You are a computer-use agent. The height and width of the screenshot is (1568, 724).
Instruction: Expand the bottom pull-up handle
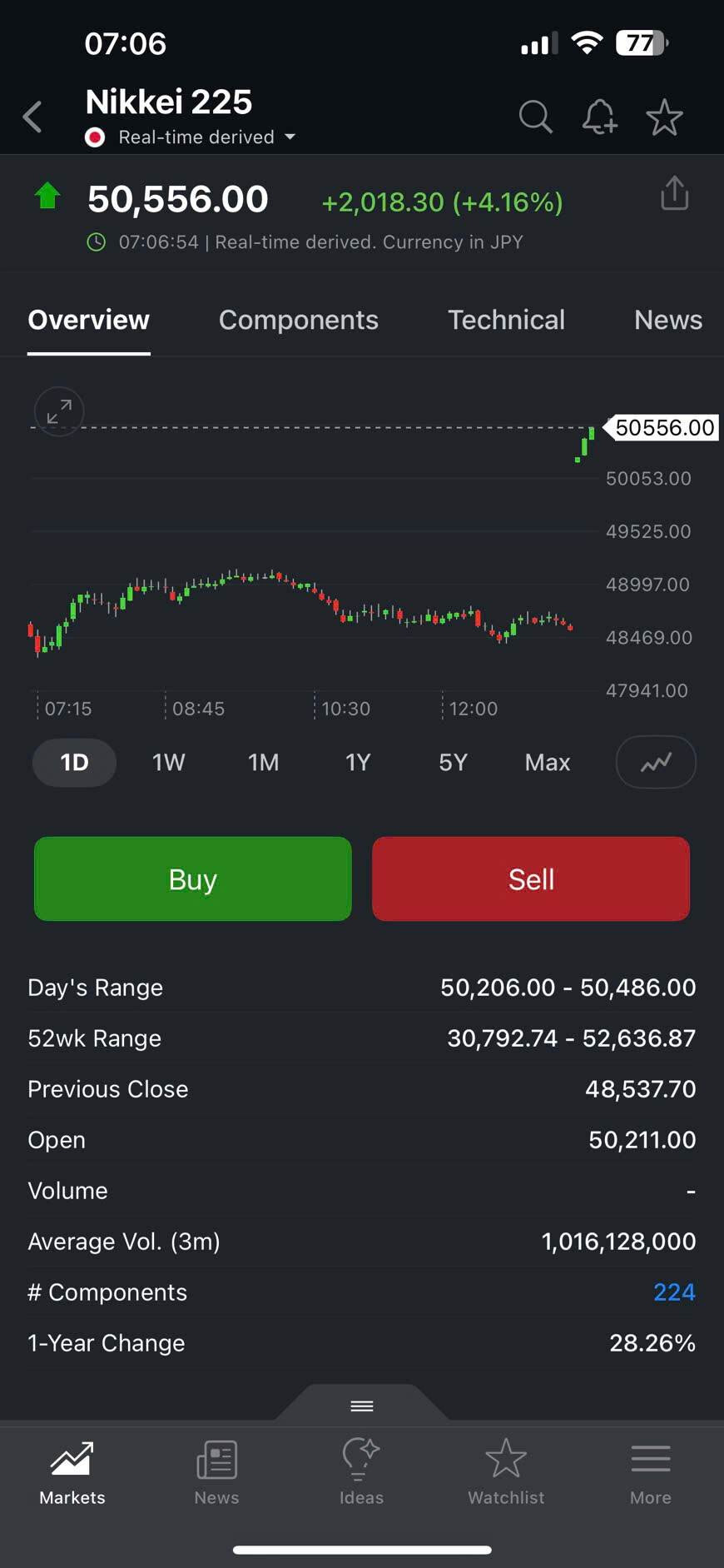(x=362, y=1406)
